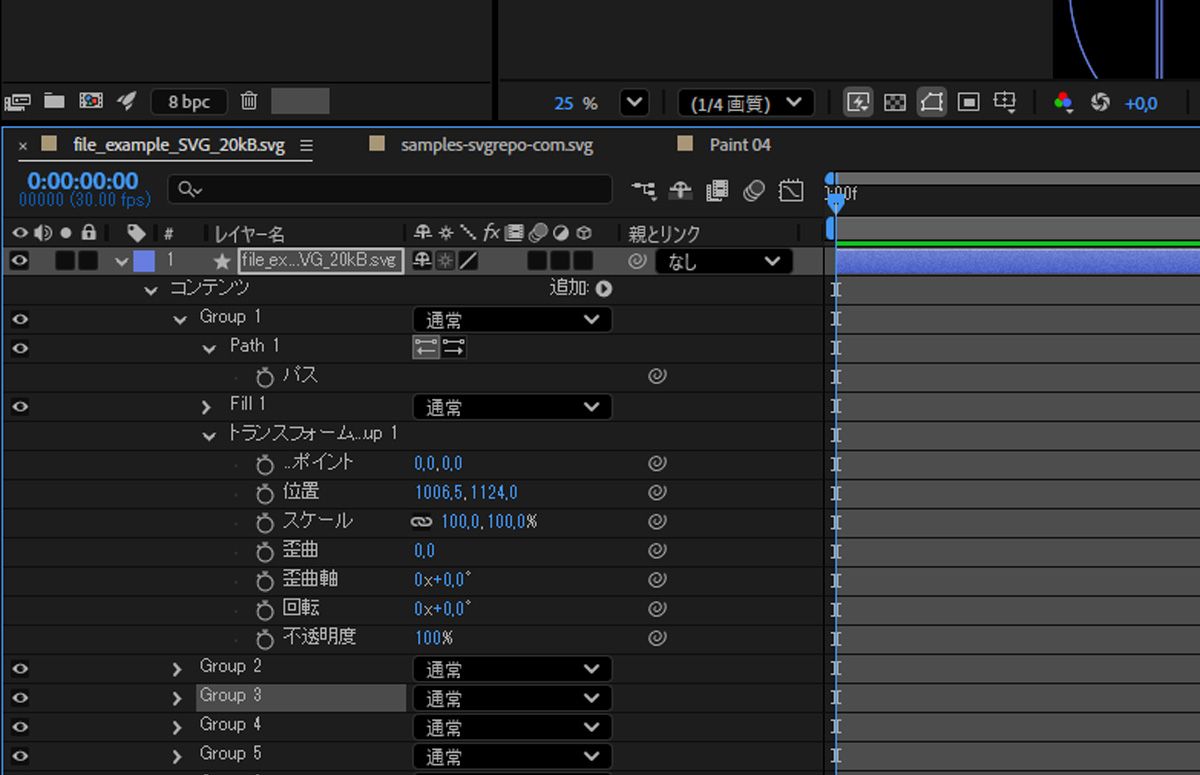Toggle Fast Previews icon in viewer
The width and height of the screenshot is (1200, 775).
858,102
